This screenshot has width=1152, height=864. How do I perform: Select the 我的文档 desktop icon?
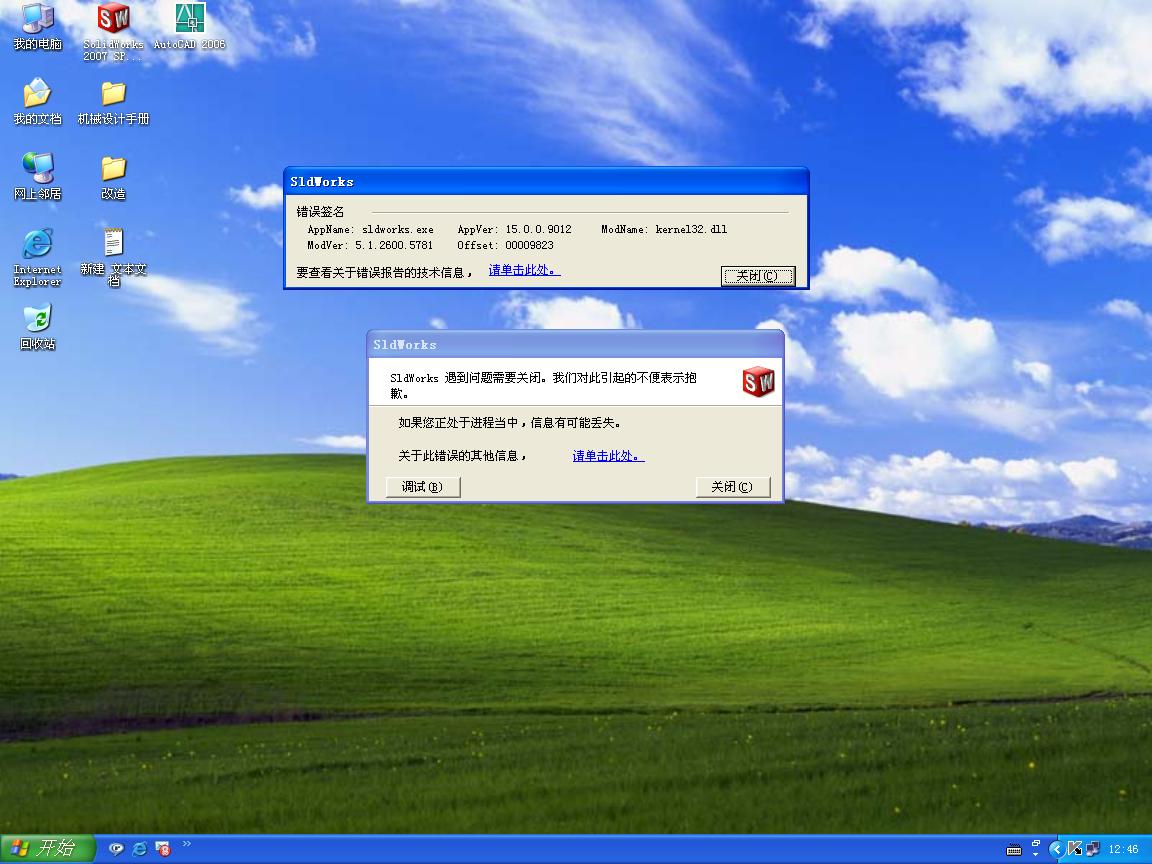[37, 102]
